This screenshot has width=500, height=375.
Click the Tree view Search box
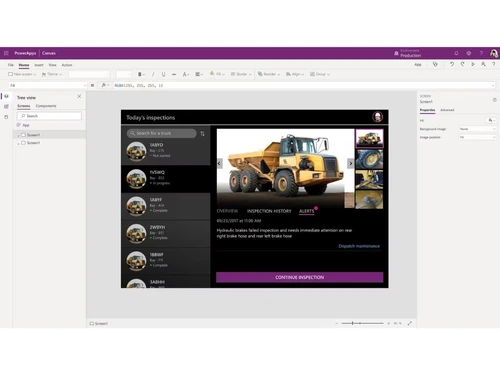pos(49,116)
